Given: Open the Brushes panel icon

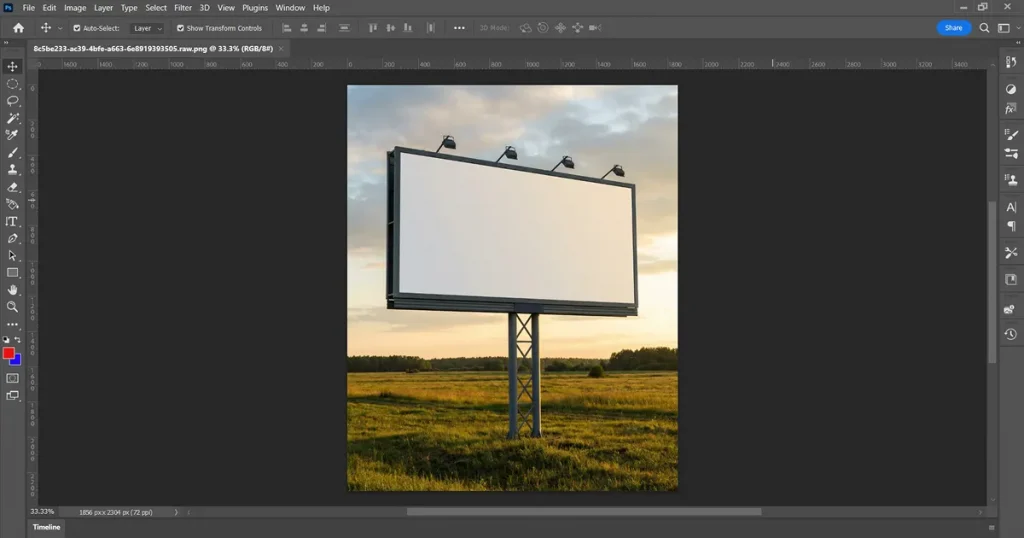Looking at the screenshot, I should (1011, 134).
